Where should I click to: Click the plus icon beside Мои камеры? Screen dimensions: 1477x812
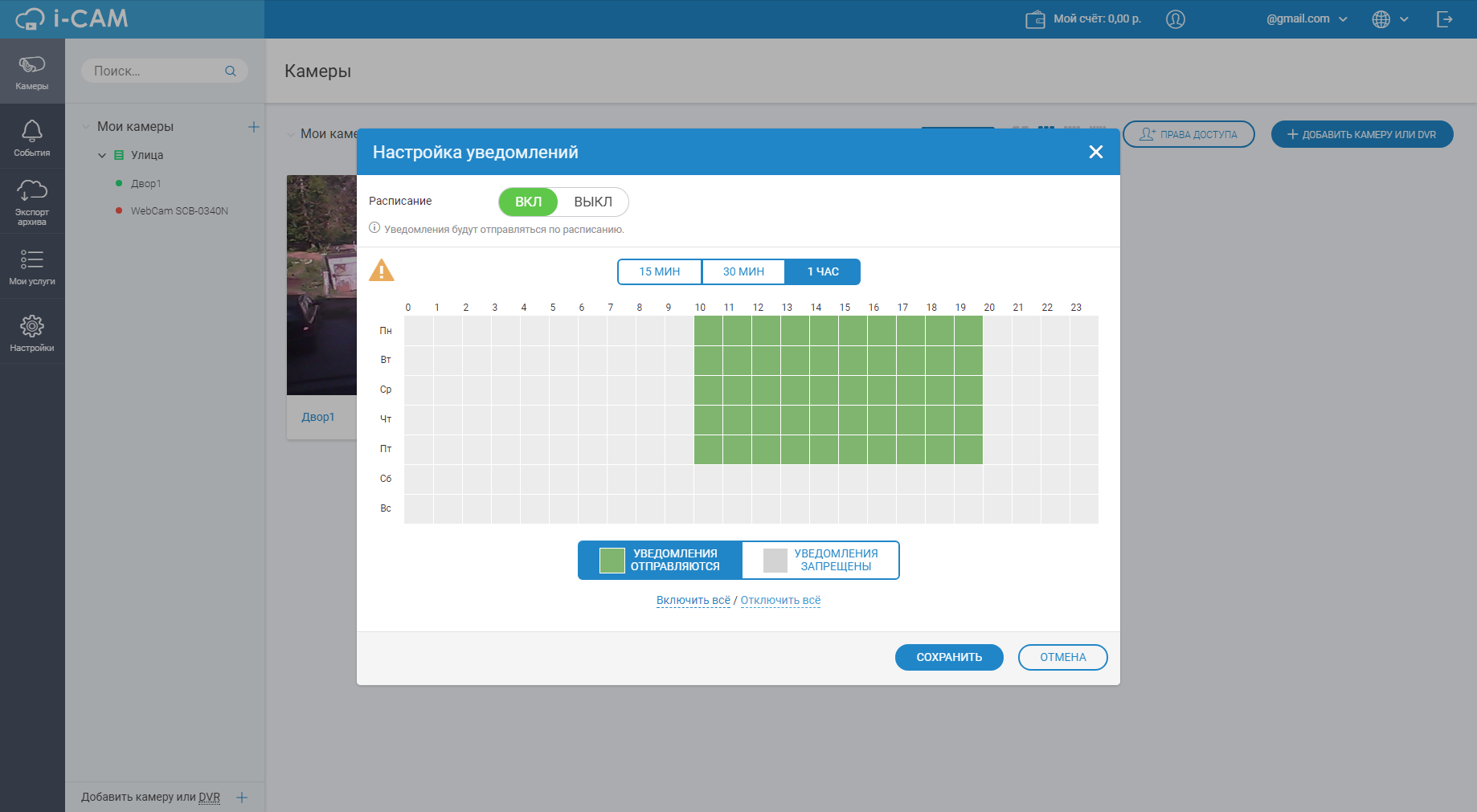pyautogui.click(x=254, y=127)
